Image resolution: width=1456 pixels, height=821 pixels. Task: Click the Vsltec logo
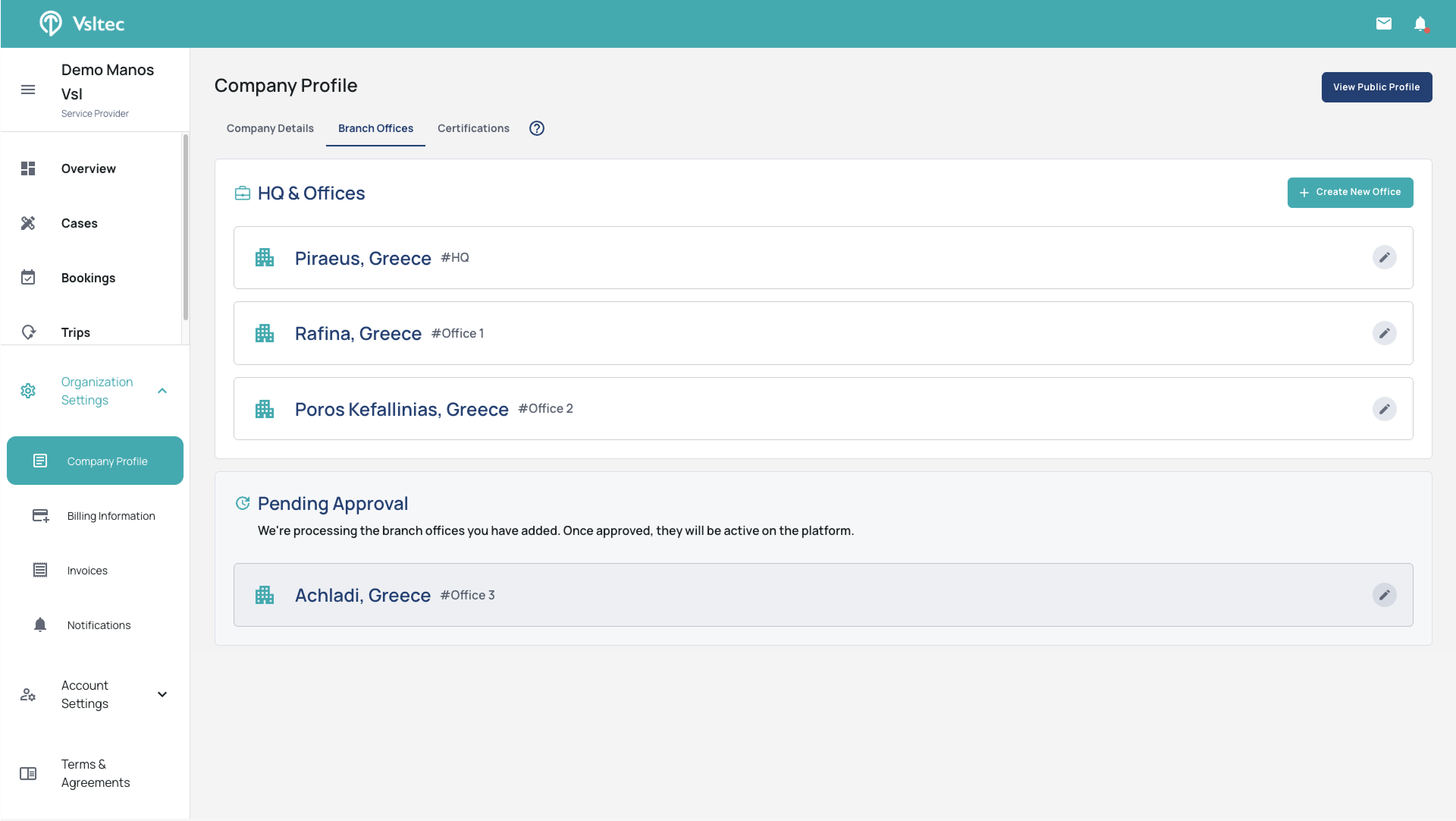(x=82, y=24)
